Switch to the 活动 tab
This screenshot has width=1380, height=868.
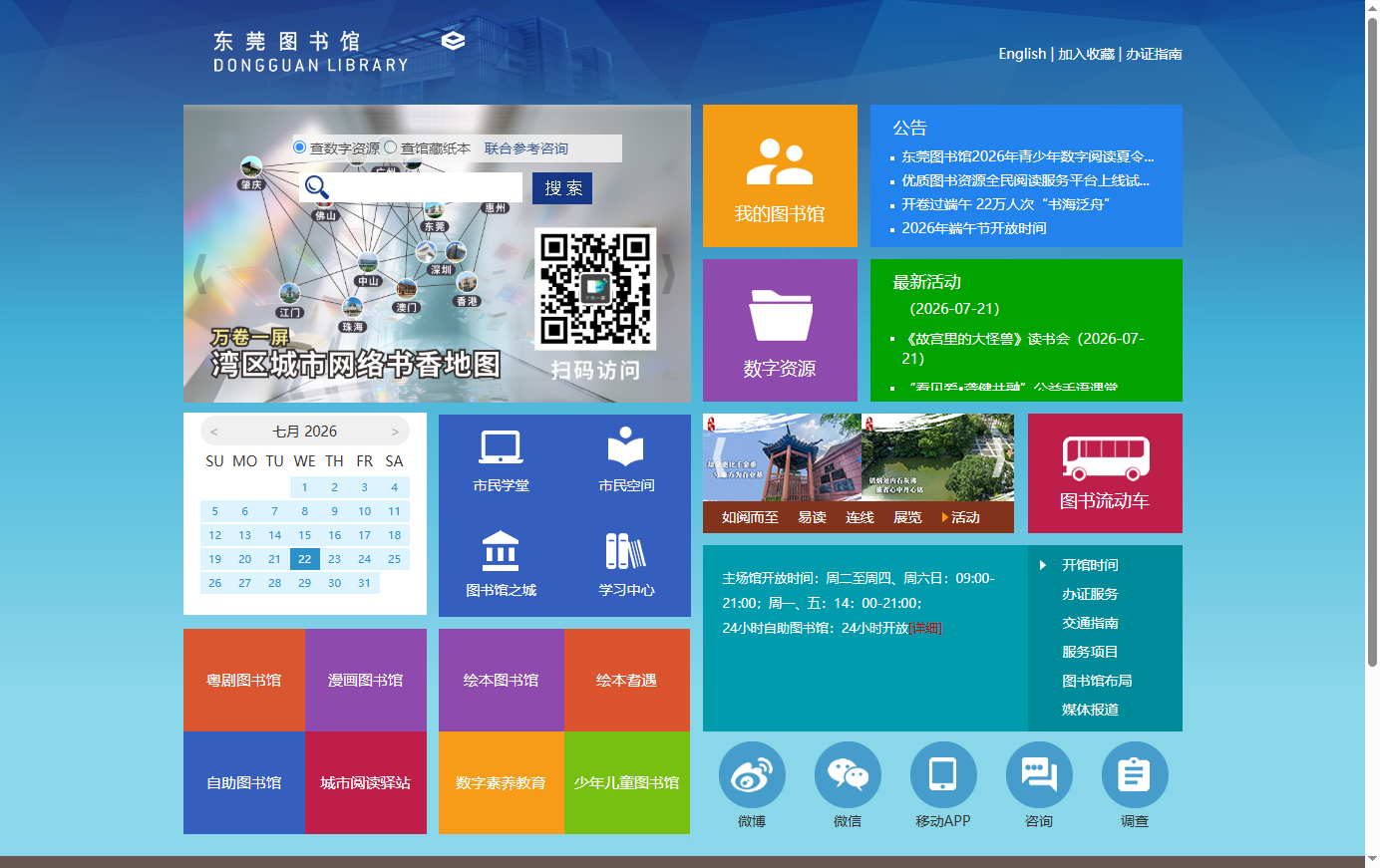964,517
